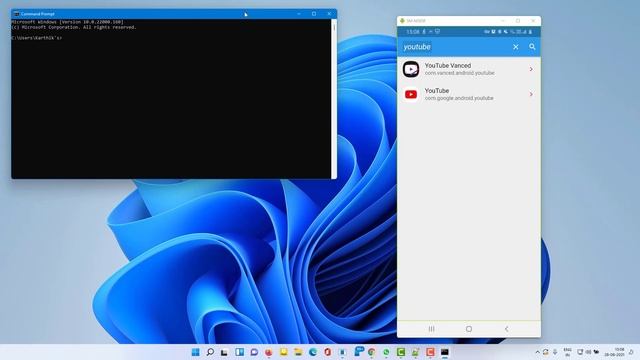Minimize the Command Prompt window
This screenshot has height=360, width=640.
pos(299,14)
